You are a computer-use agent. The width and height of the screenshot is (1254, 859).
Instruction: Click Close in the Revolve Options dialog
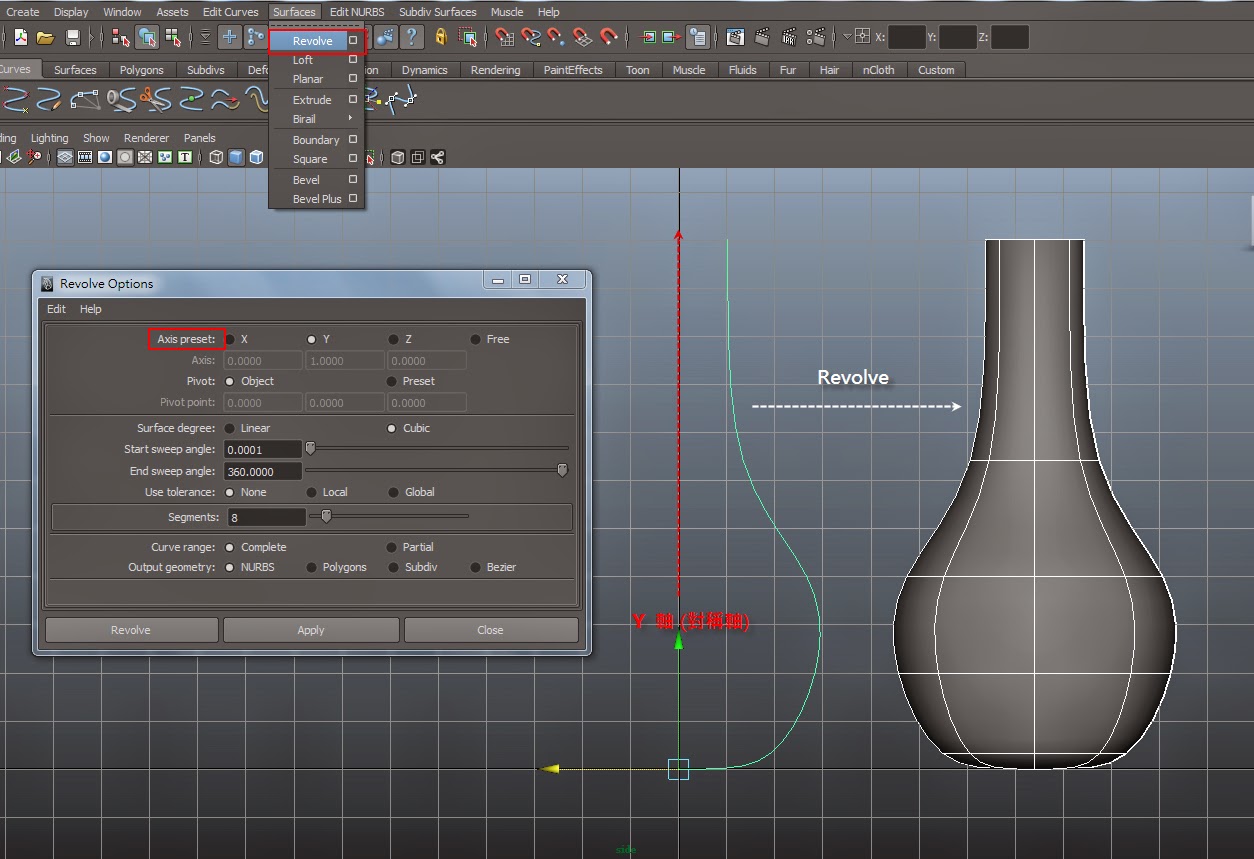490,630
